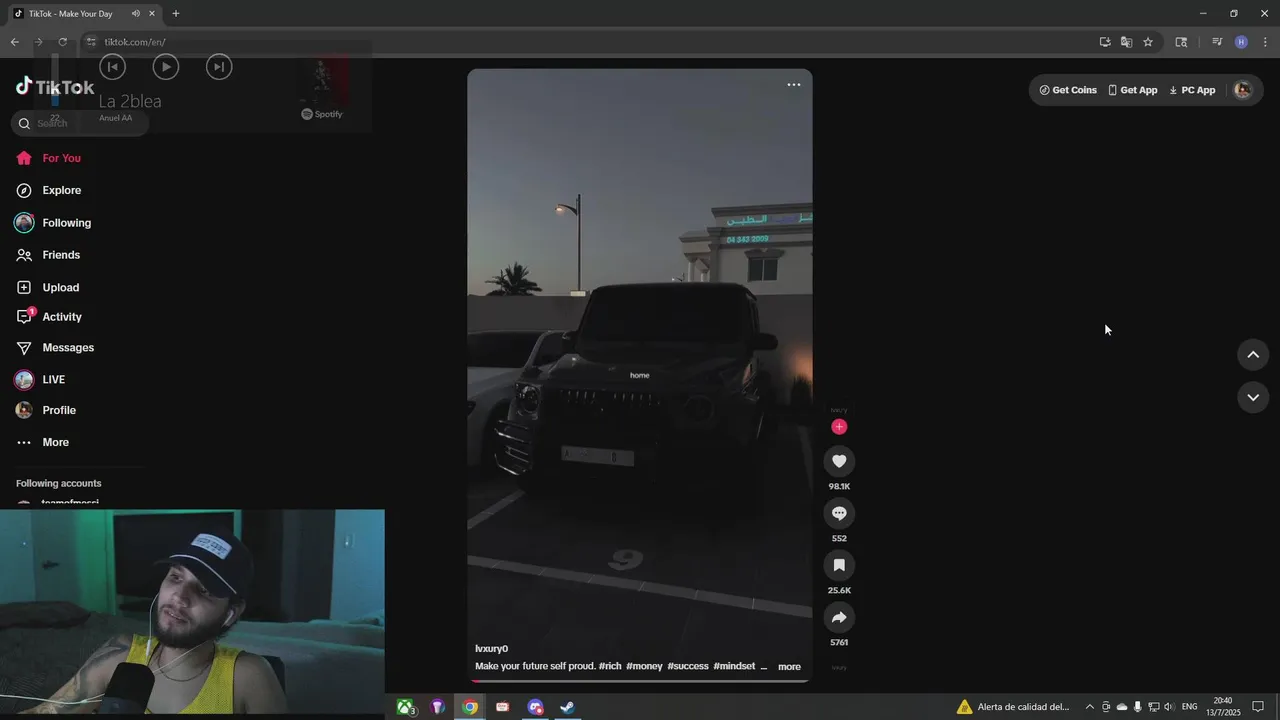
Task: Open the Explore page
Action: [x=48, y=190]
